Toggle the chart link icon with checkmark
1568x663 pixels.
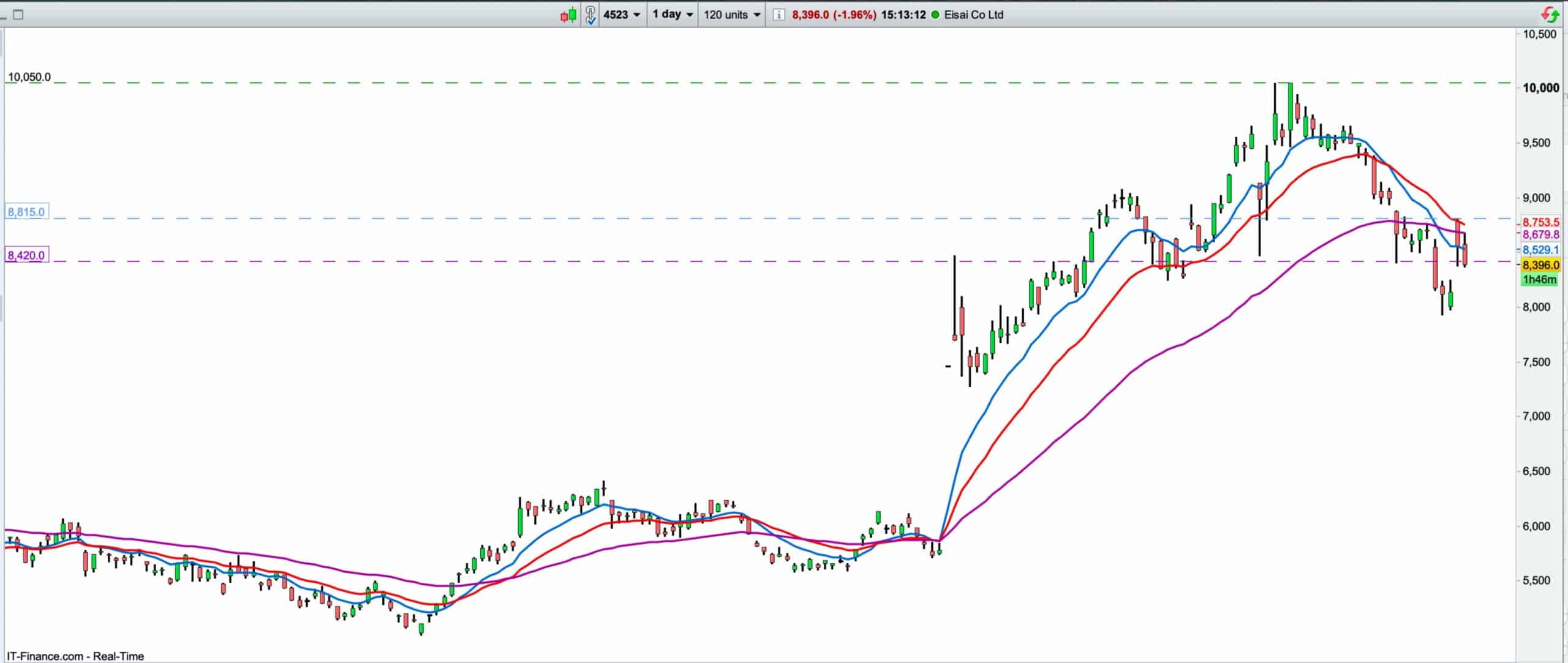(x=590, y=15)
